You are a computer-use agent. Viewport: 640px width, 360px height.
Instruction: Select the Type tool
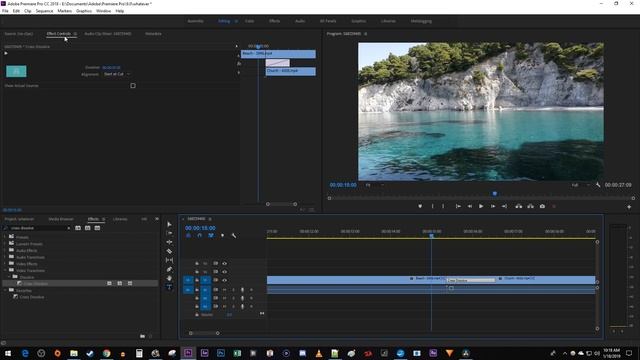169,287
